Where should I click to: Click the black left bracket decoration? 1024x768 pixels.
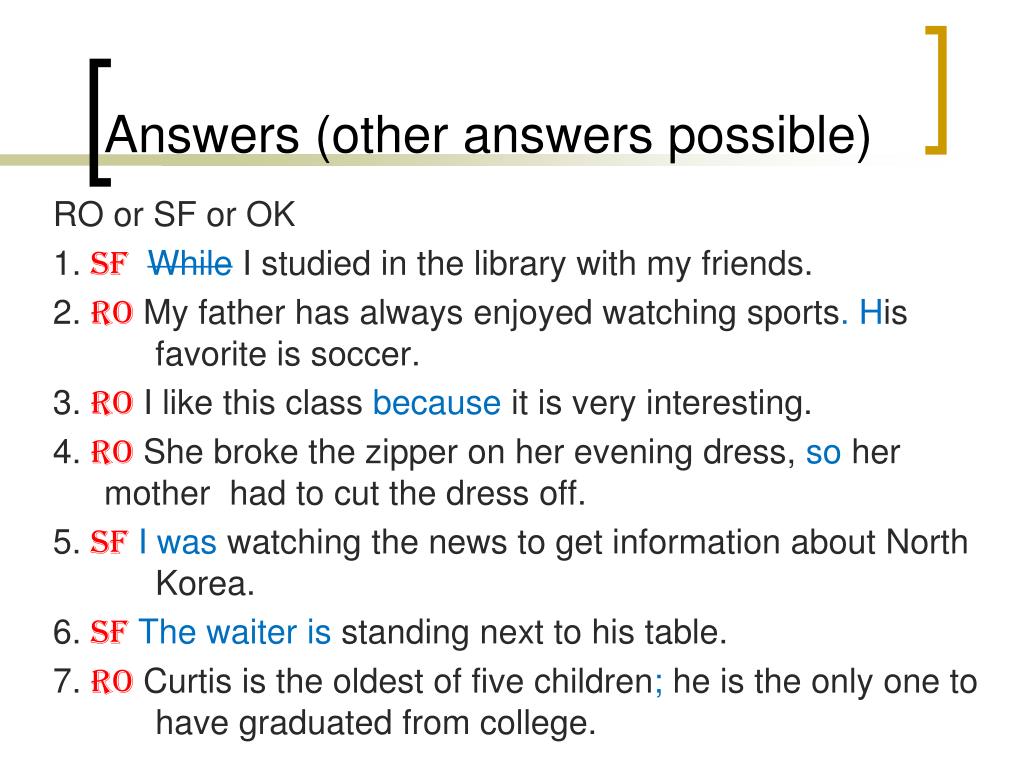[x=99, y=121]
